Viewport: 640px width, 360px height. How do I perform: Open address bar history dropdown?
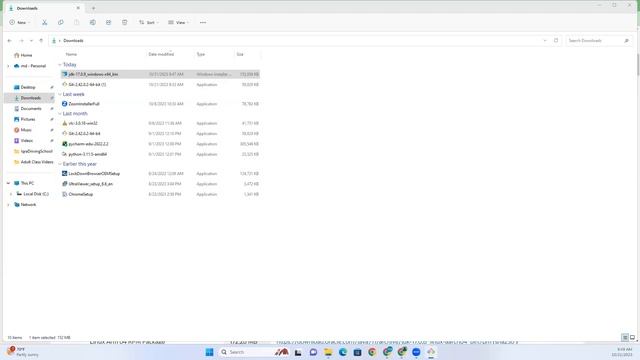click(544, 40)
